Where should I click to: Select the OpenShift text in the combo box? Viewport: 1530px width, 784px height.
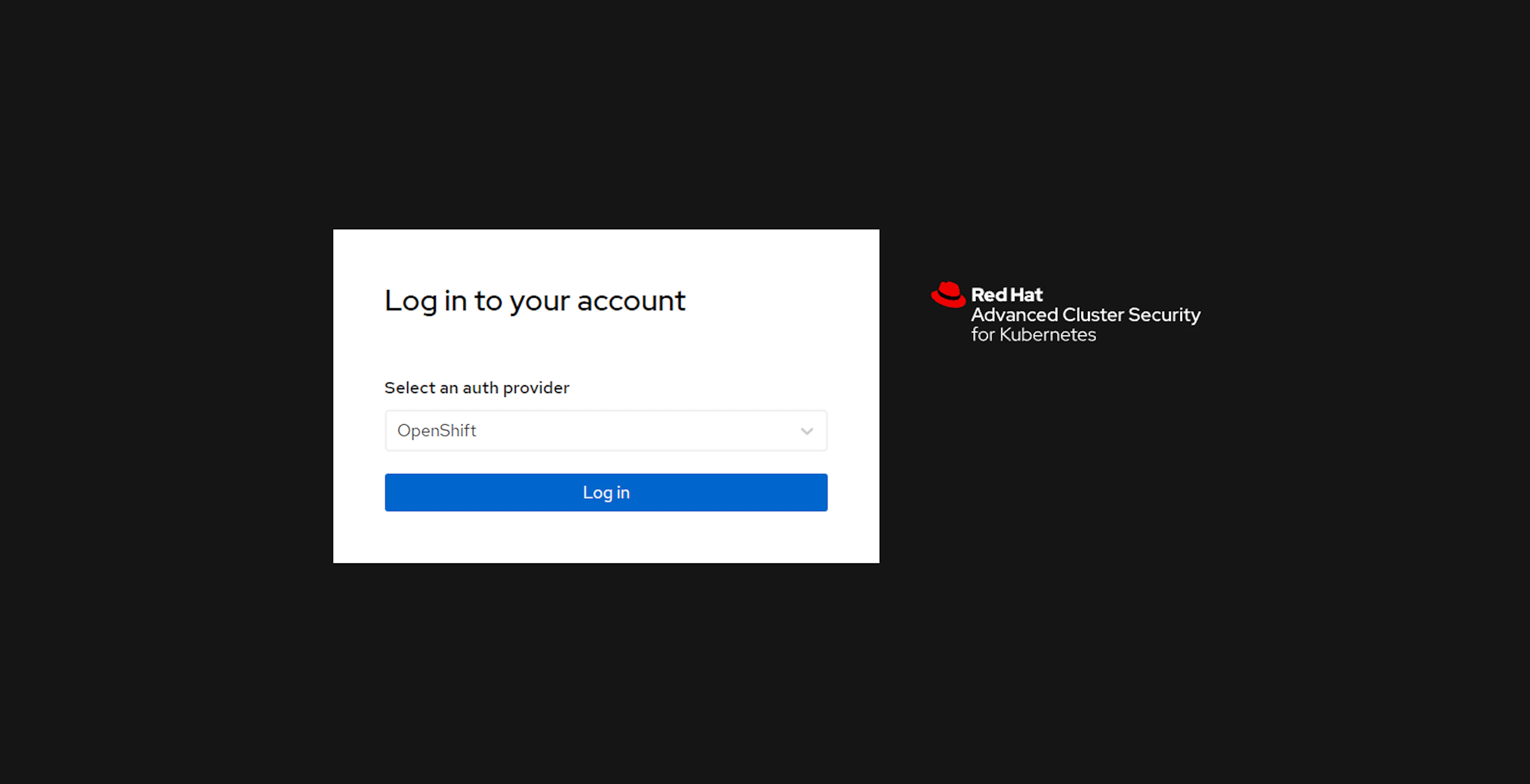point(437,431)
